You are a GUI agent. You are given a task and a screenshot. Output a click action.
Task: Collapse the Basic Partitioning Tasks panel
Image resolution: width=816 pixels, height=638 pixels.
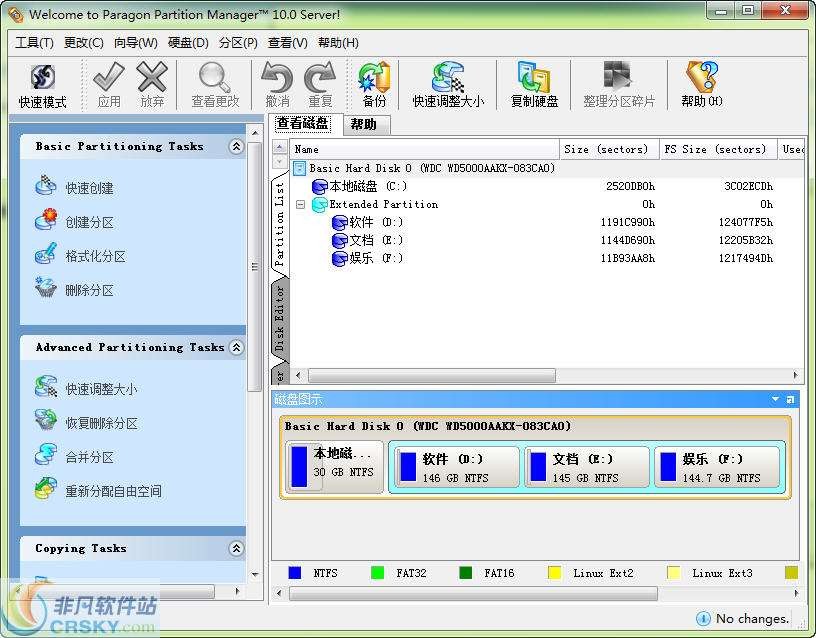[x=236, y=146]
